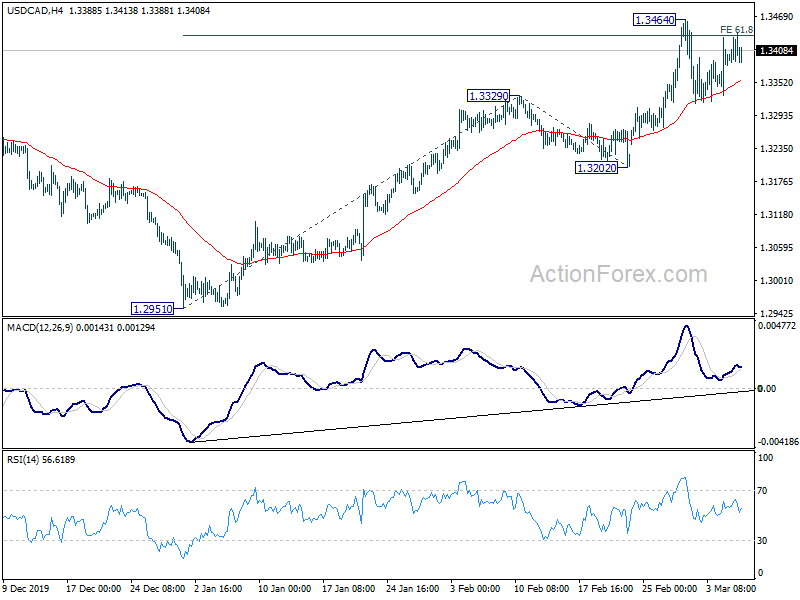Click the 10 Jan 00:00 date label
The image size is (800, 600).
point(285,588)
